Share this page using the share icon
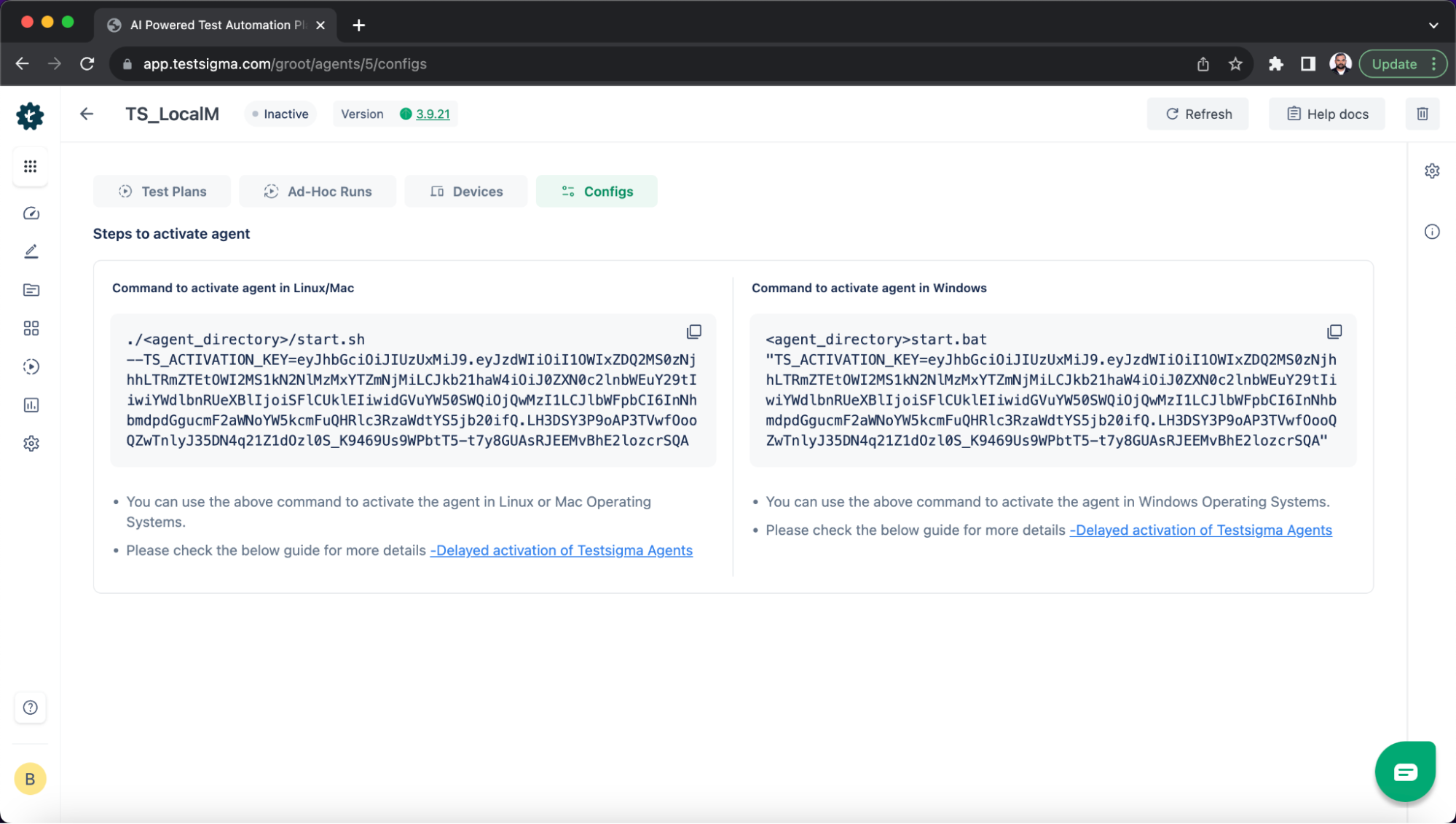Viewport: 1456px width, 824px height. point(1203,64)
